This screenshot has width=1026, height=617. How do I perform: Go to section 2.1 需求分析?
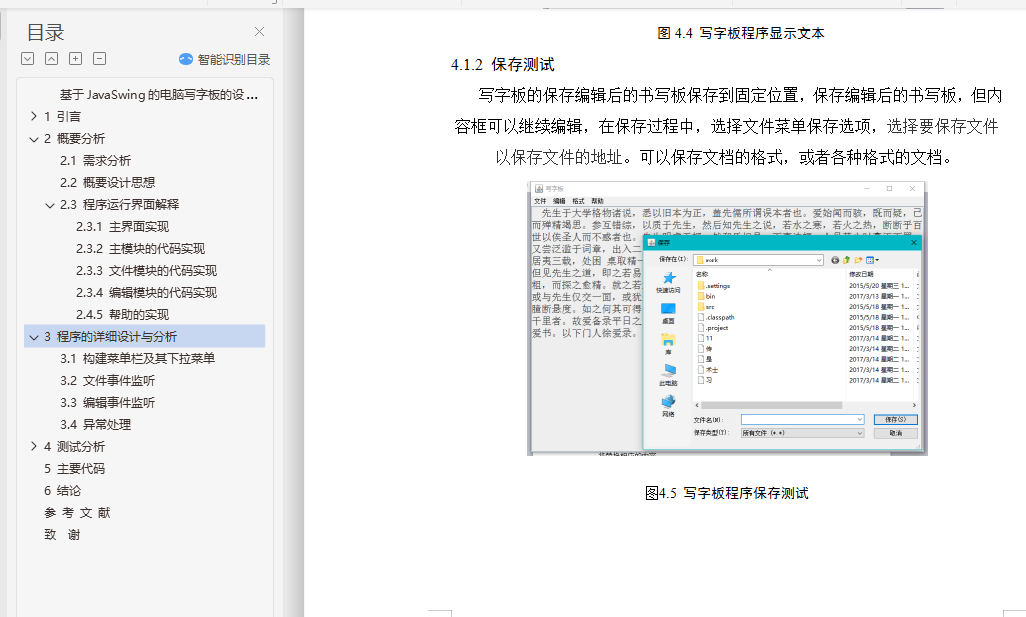(x=96, y=160)
